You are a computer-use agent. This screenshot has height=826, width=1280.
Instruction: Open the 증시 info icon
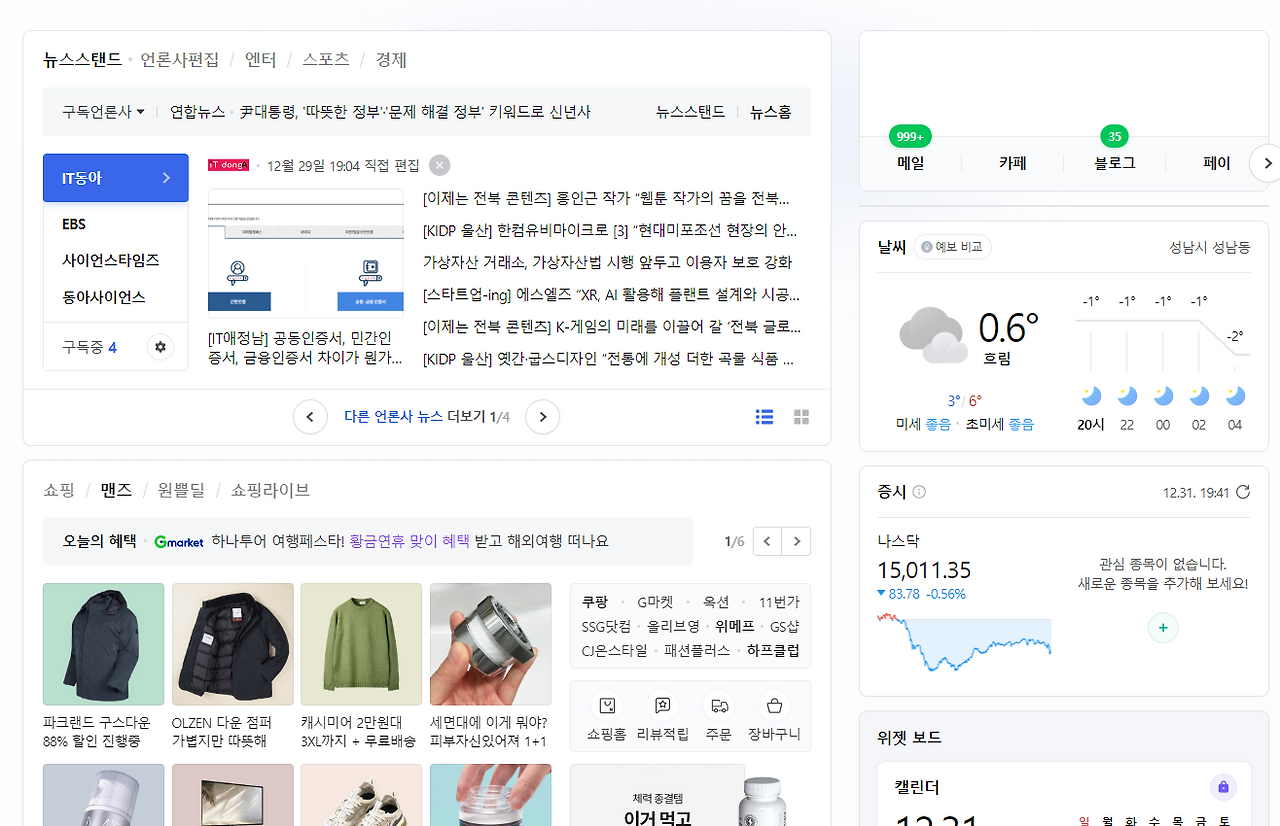click(919, 492)
